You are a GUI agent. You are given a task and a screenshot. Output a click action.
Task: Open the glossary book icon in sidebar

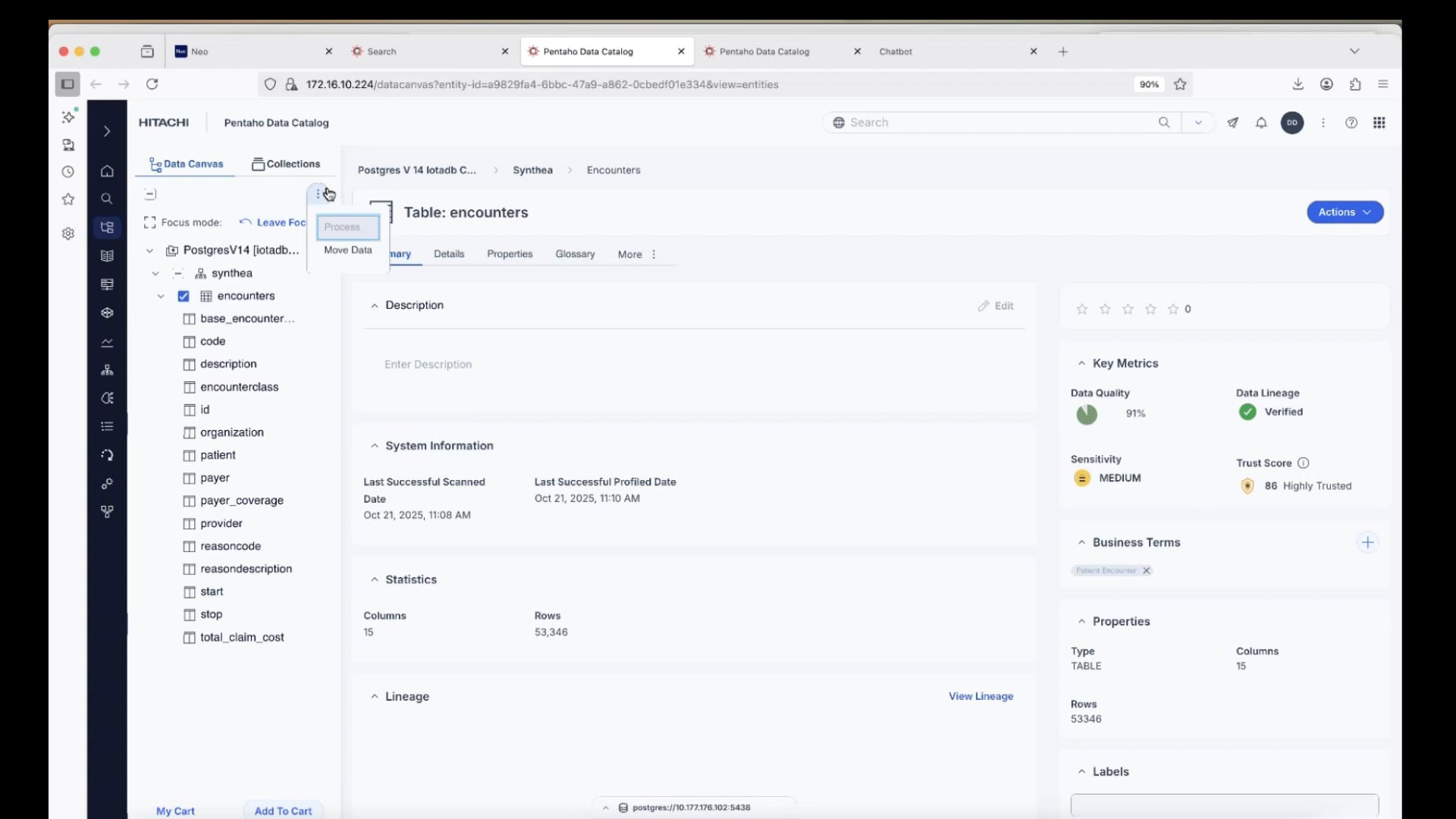point(107,256)
